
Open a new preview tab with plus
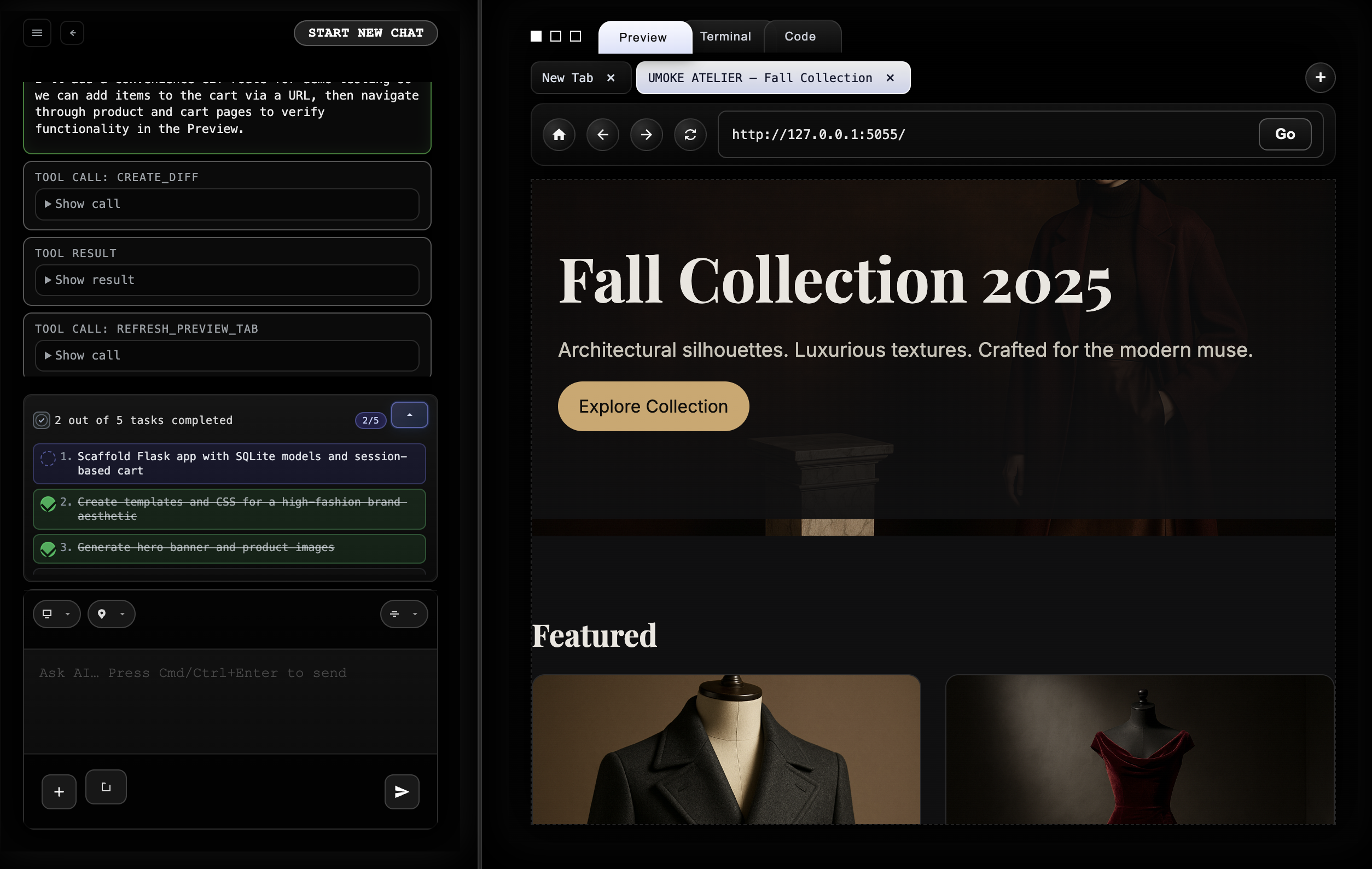1319,78
